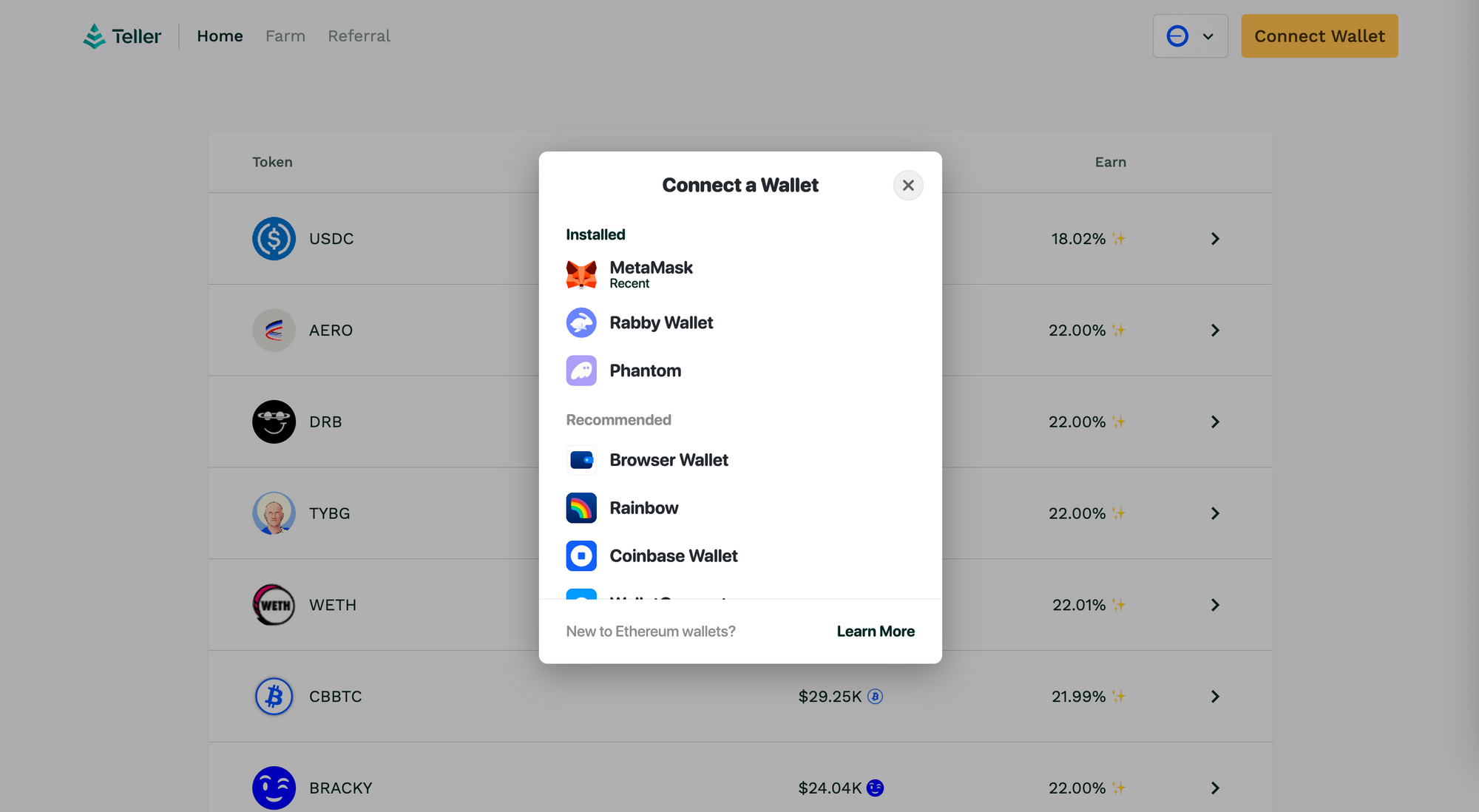Viewport: 1479px width, 812px height.
Task: Follow the Learn More link
Action: point(876,632)
